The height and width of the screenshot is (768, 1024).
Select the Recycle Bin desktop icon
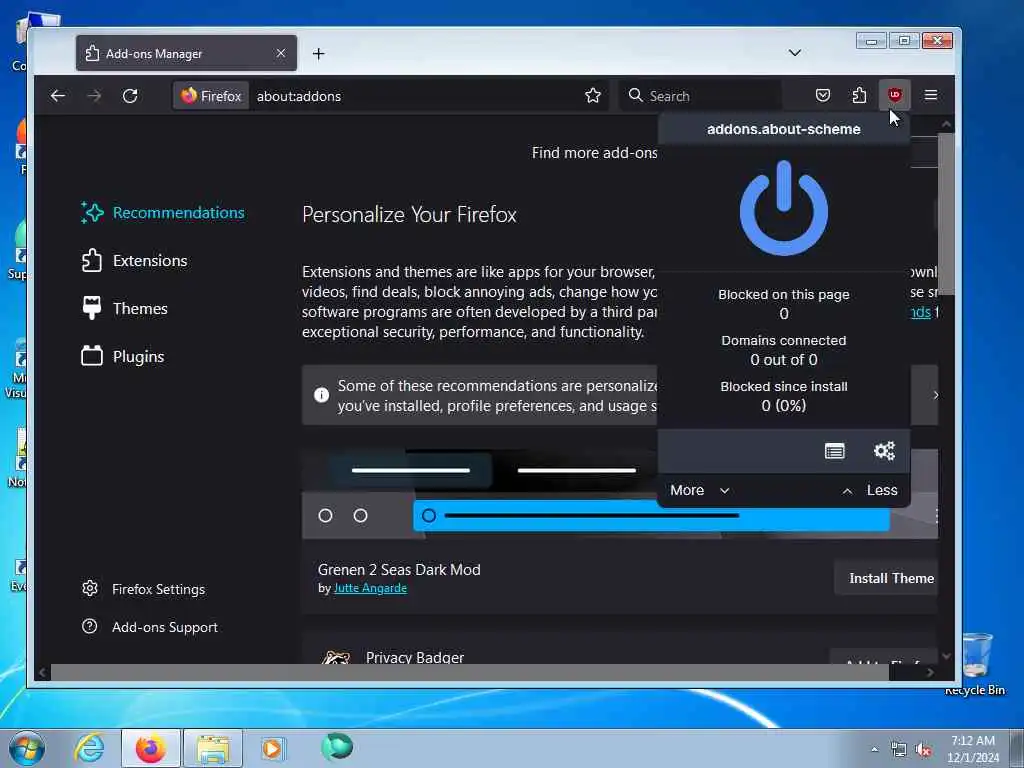pyautogui.click(x=975, y=663)
